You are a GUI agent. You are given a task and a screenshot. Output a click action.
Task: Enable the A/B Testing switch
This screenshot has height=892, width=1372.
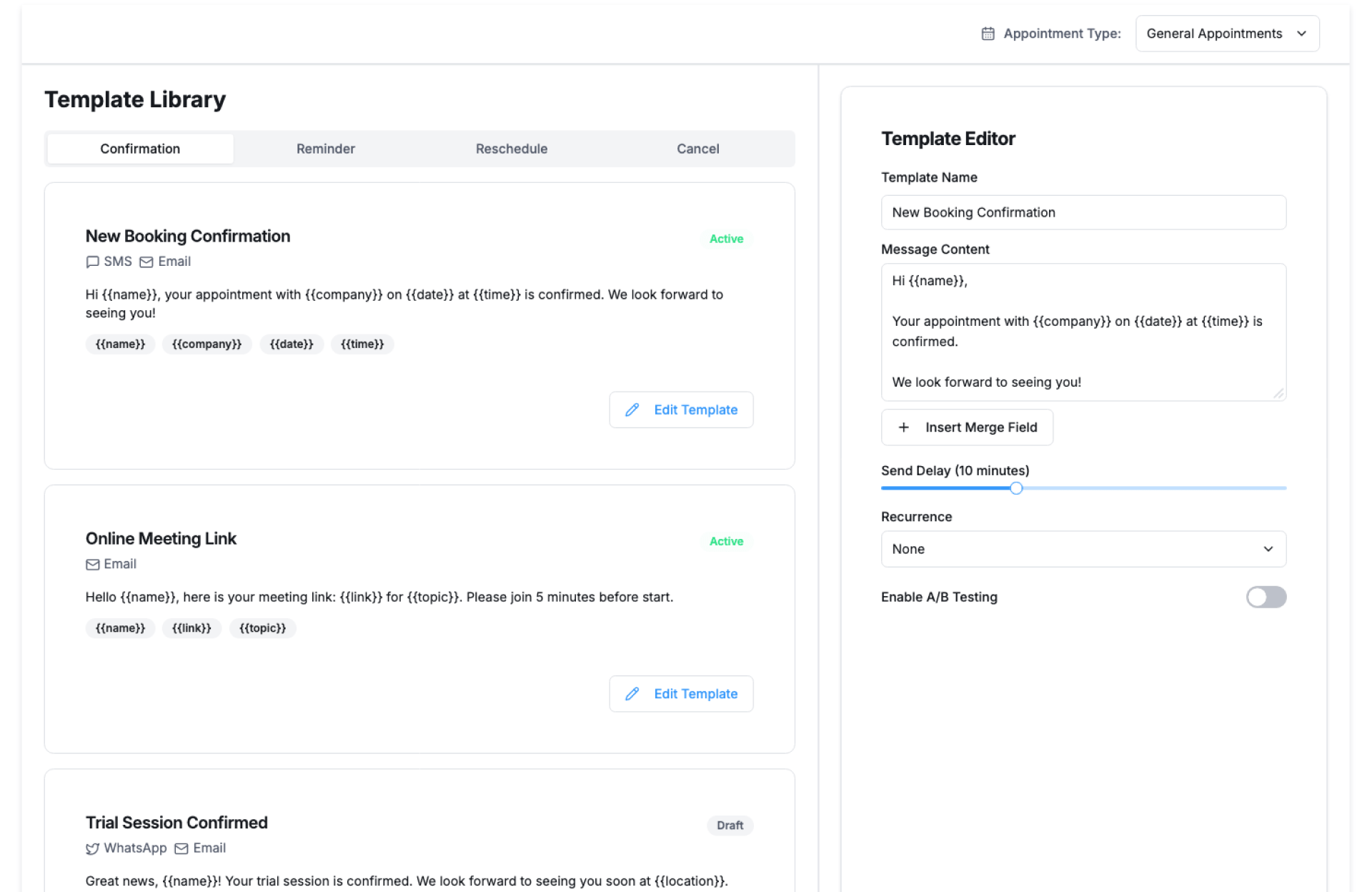1266,597
